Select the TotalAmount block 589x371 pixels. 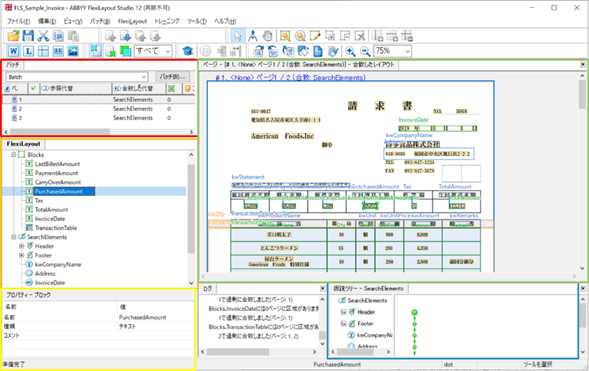pyautogui.click(x=51, y=210)
